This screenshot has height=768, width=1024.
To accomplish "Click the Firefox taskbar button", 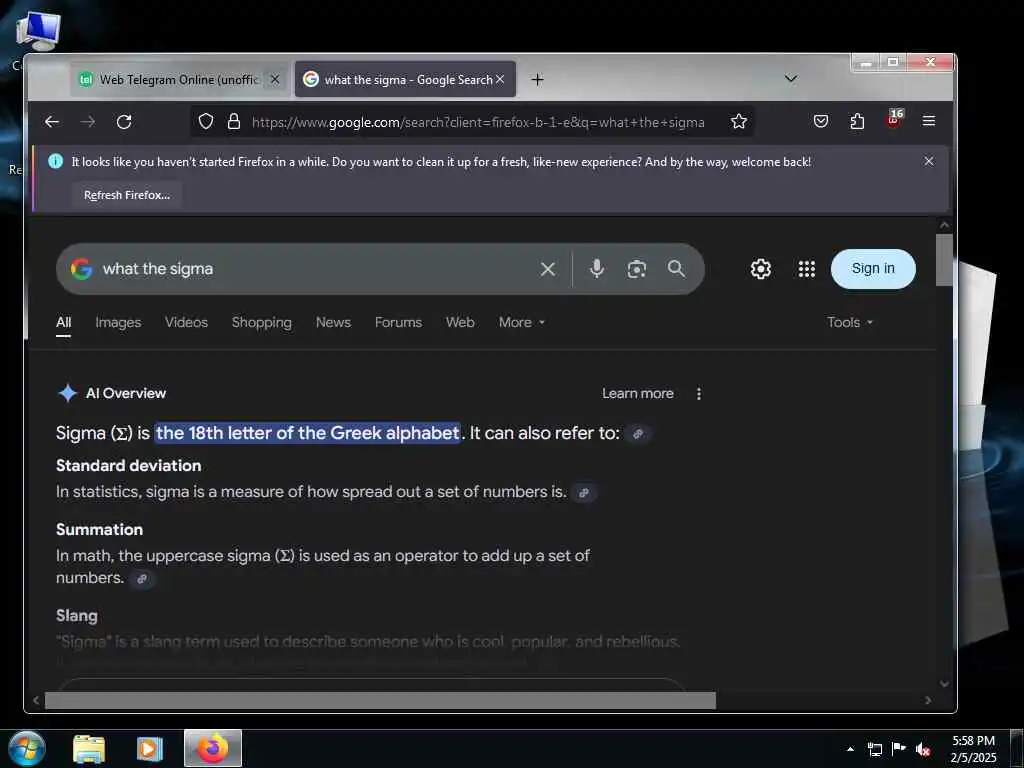I will (x=213, y=748).
